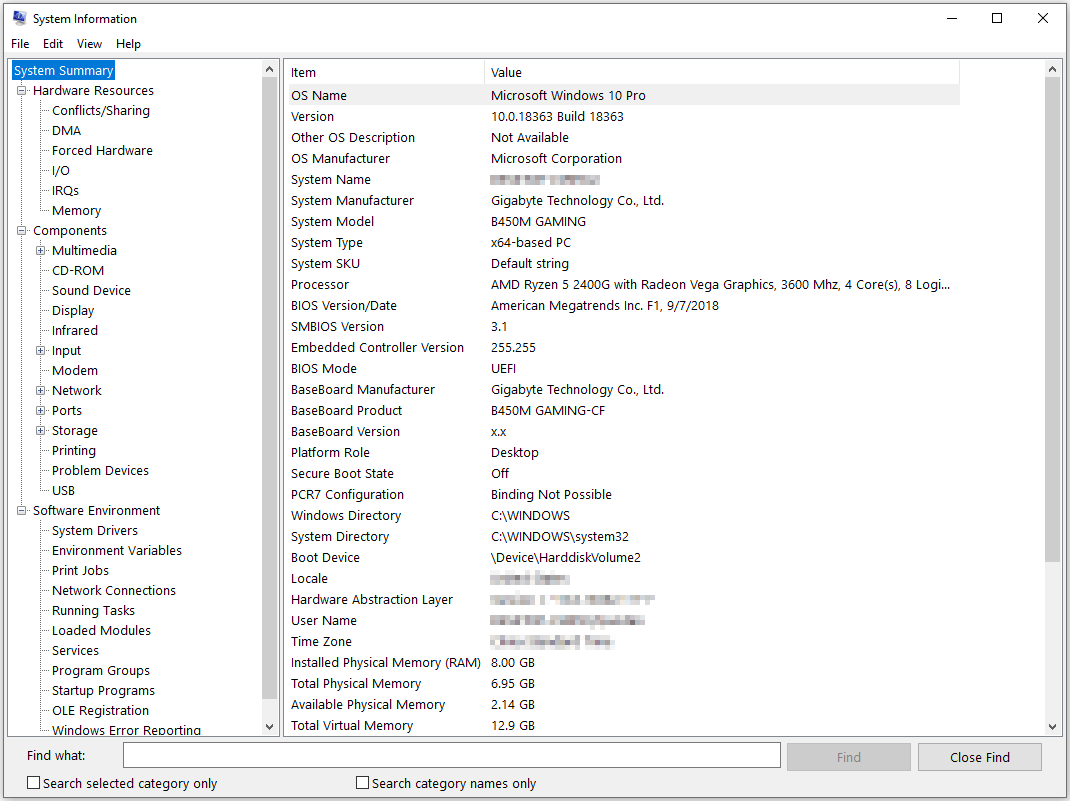1070x801 pixels.
Task: Click the Find button
Action: (x=848, y=757)
